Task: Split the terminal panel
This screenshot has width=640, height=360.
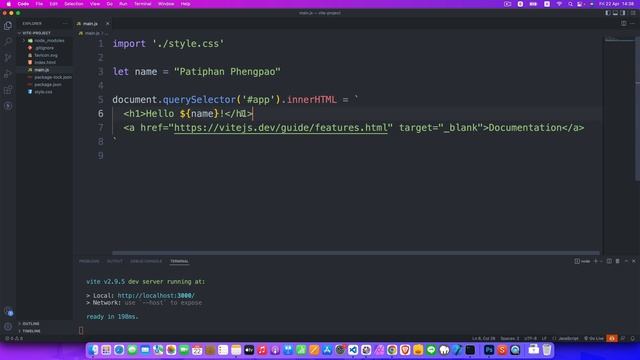Action: (609, 261)
